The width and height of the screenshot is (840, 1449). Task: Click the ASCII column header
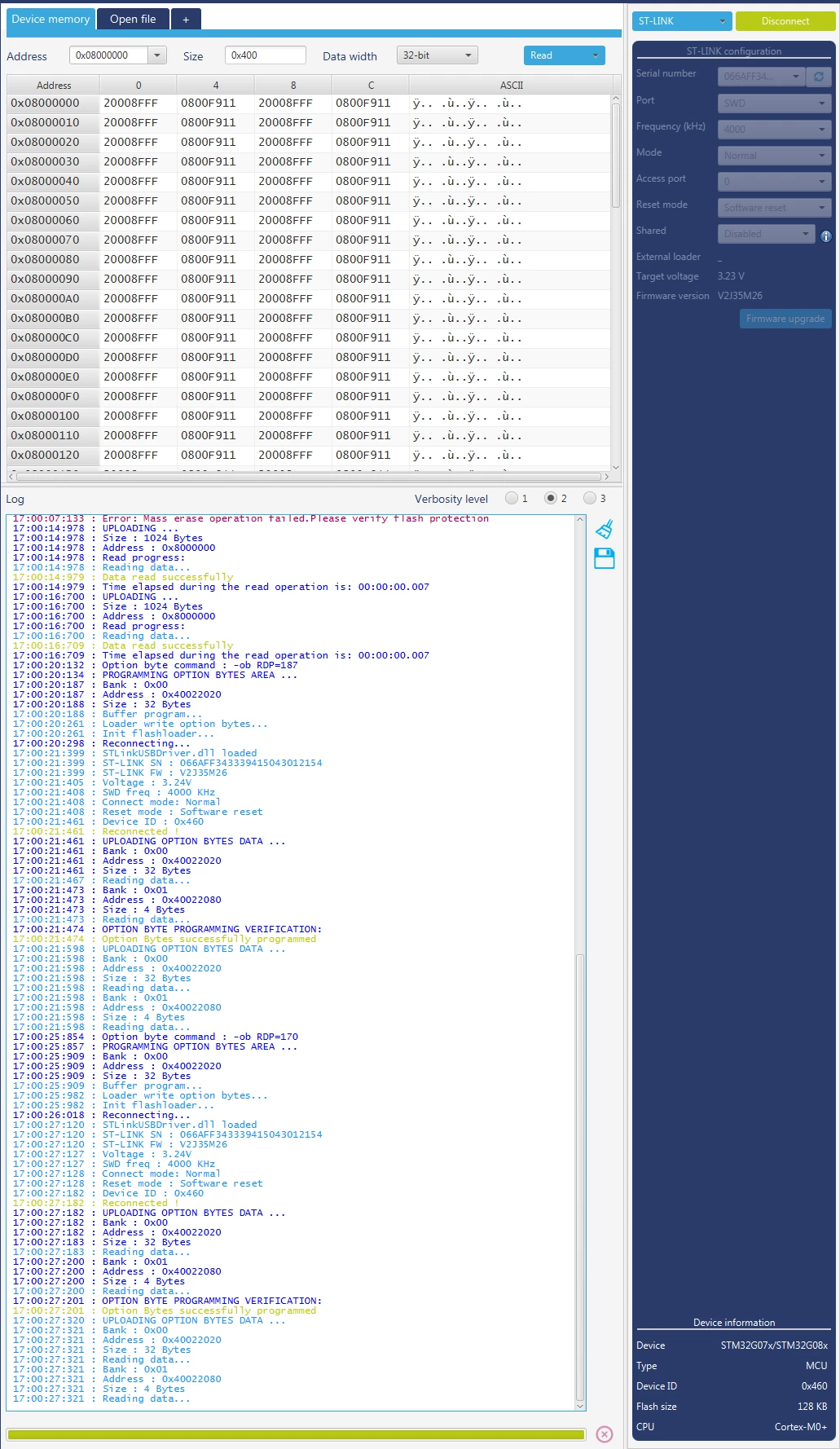coord(512,85)
